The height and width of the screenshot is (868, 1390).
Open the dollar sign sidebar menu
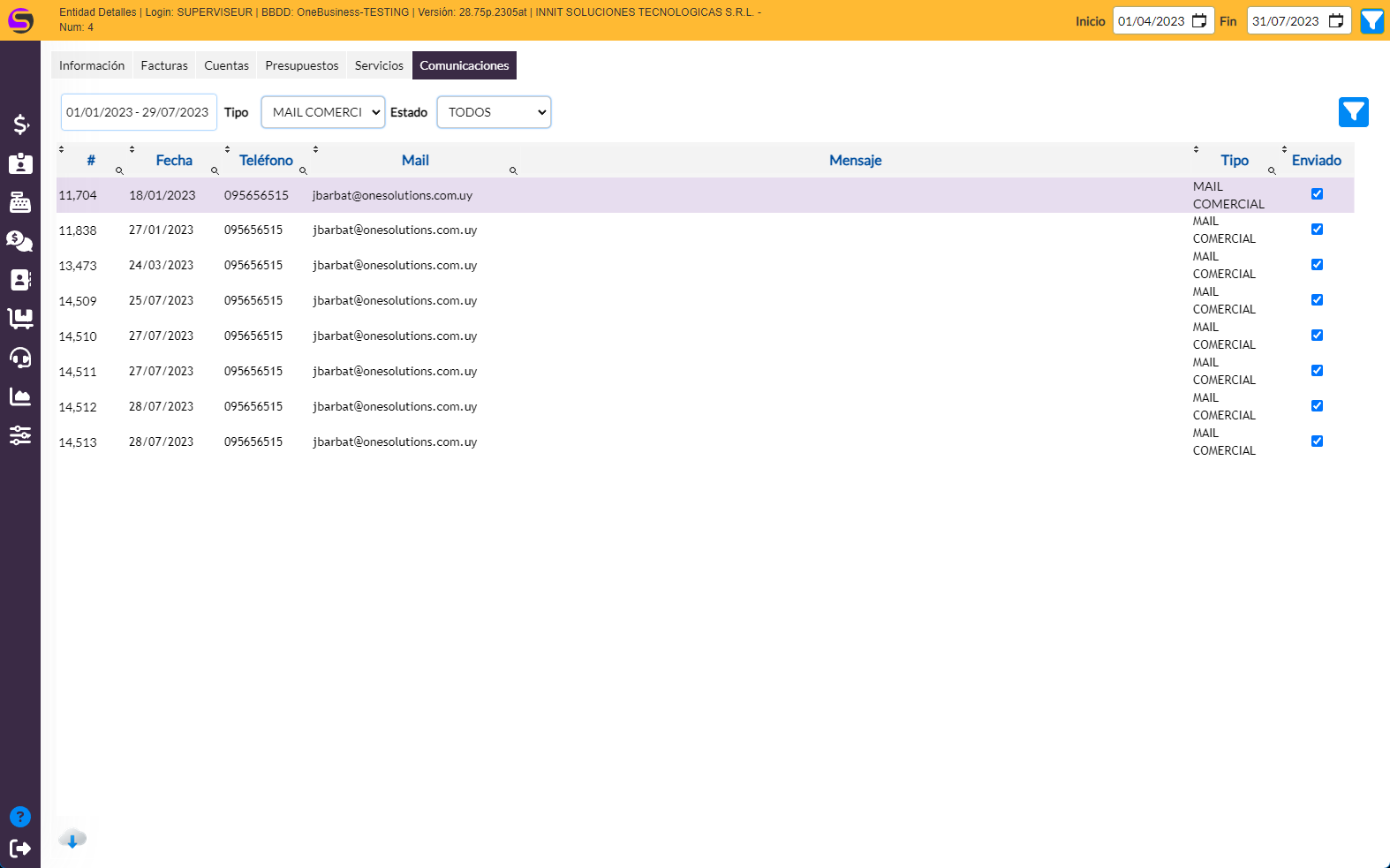coord(20,125)
